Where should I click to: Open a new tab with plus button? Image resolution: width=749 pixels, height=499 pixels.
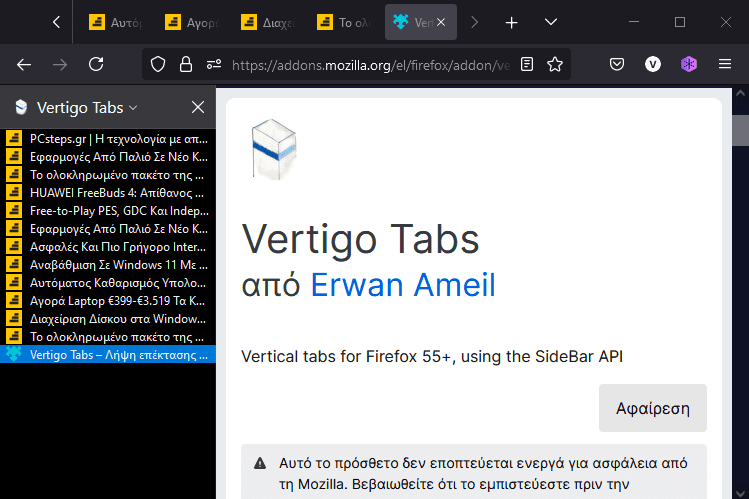point(511,22)
